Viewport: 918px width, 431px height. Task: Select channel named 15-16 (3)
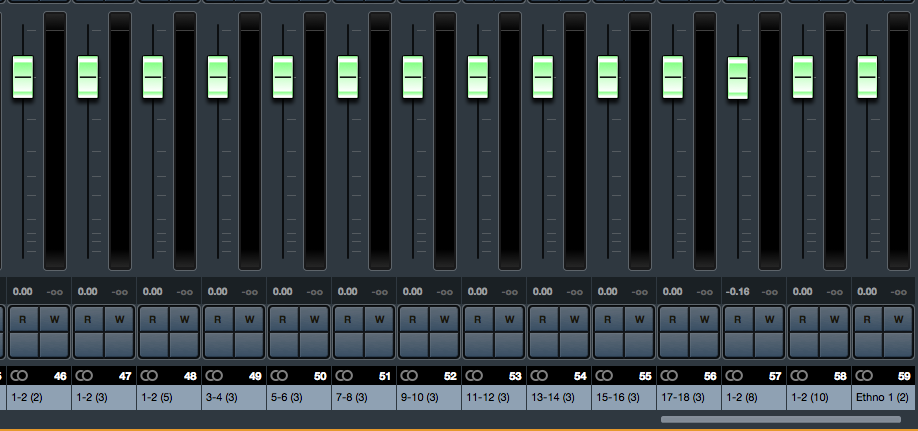pyautogui.click(x=624, y=398)
